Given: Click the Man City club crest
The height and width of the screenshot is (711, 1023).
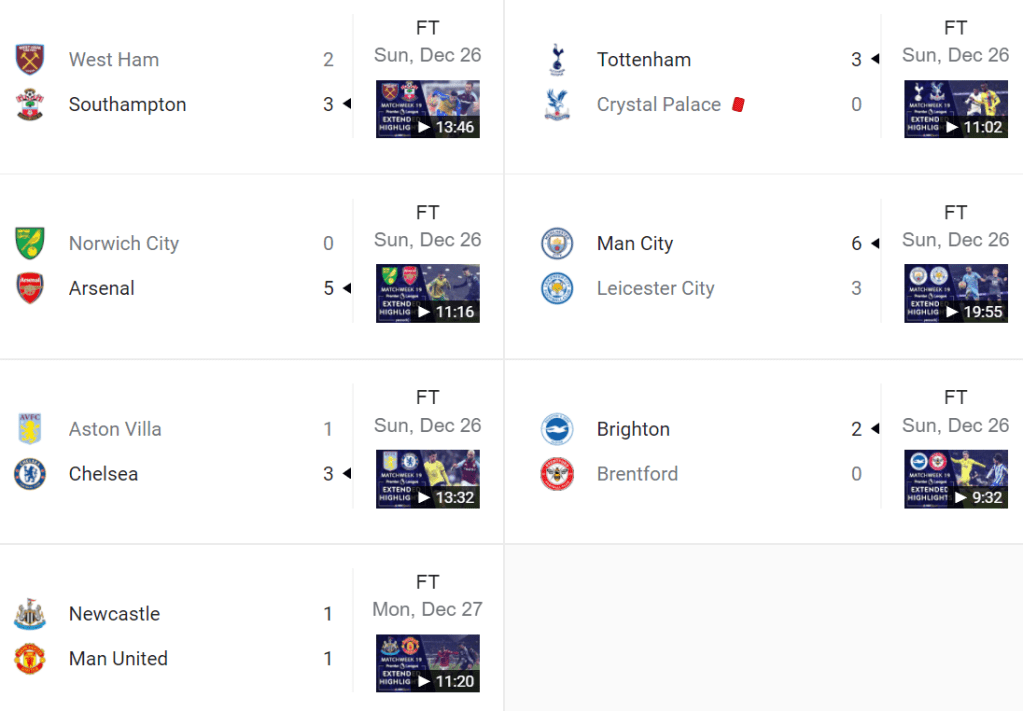Looking at the screenshot, I should click(557, 243).
